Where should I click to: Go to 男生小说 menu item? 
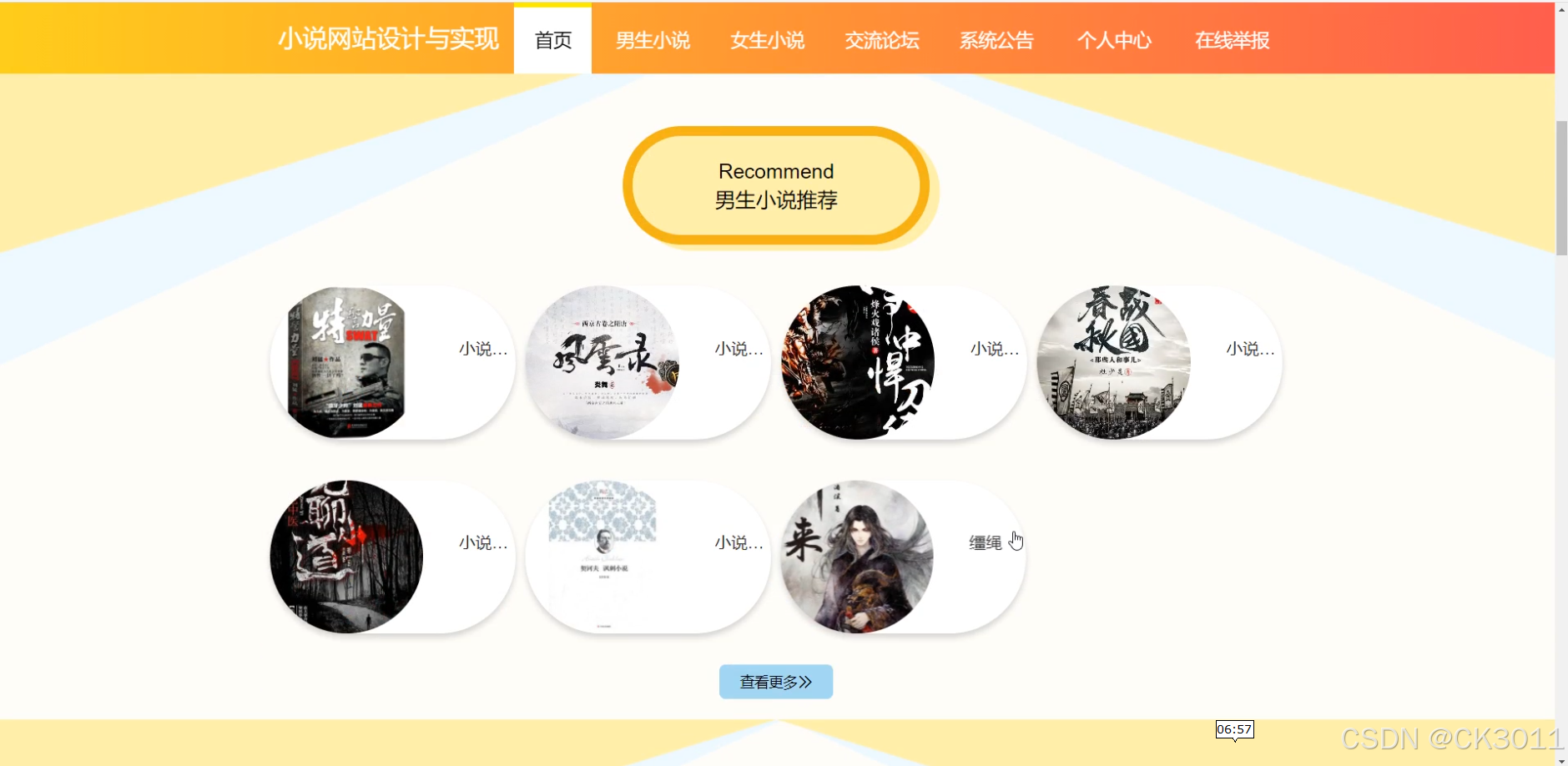(x=653, y=40)
